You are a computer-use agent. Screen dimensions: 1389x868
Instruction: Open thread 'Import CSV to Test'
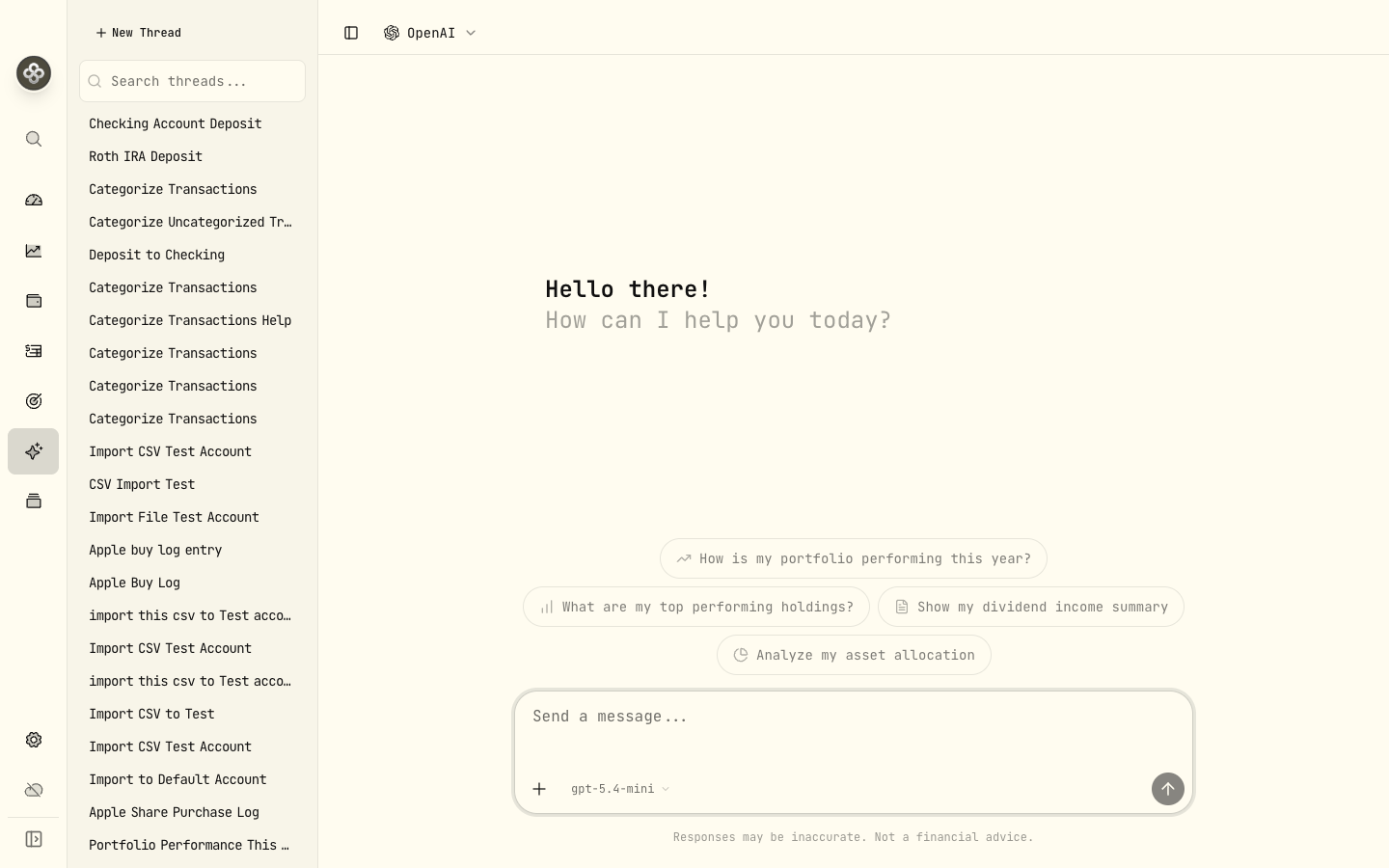pos(192,714)
